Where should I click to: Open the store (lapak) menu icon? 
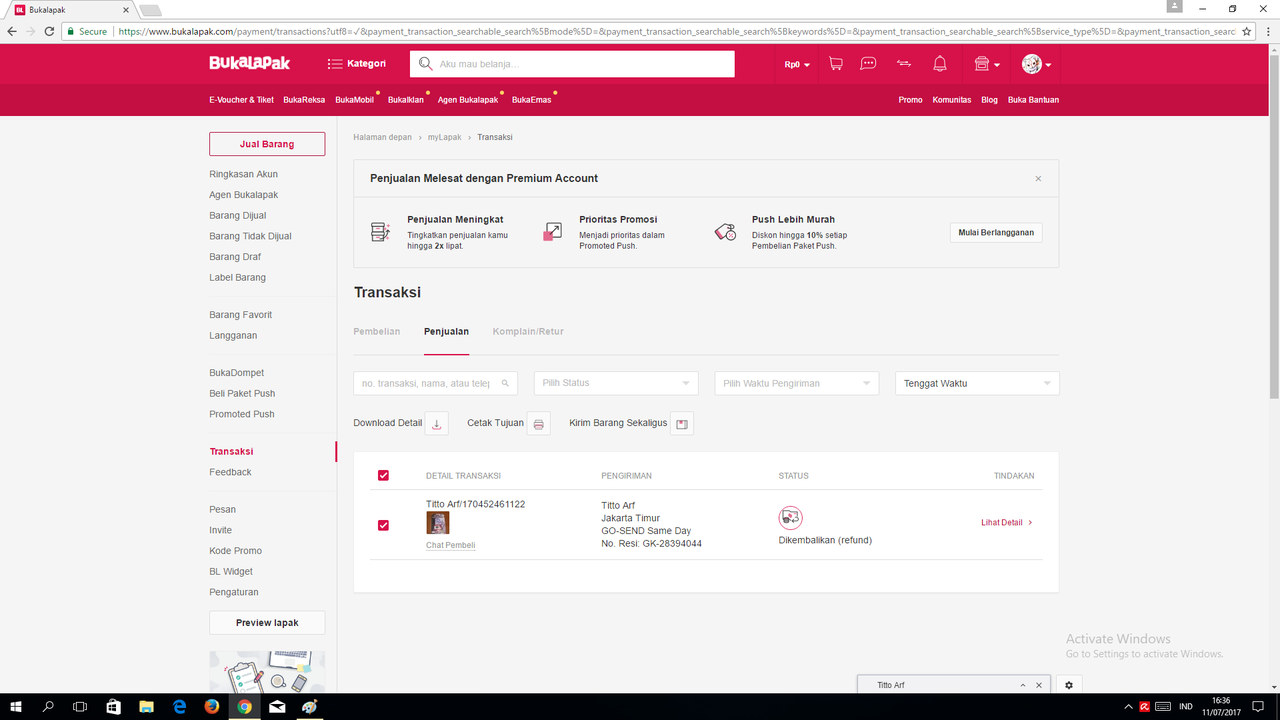(986, 64)
